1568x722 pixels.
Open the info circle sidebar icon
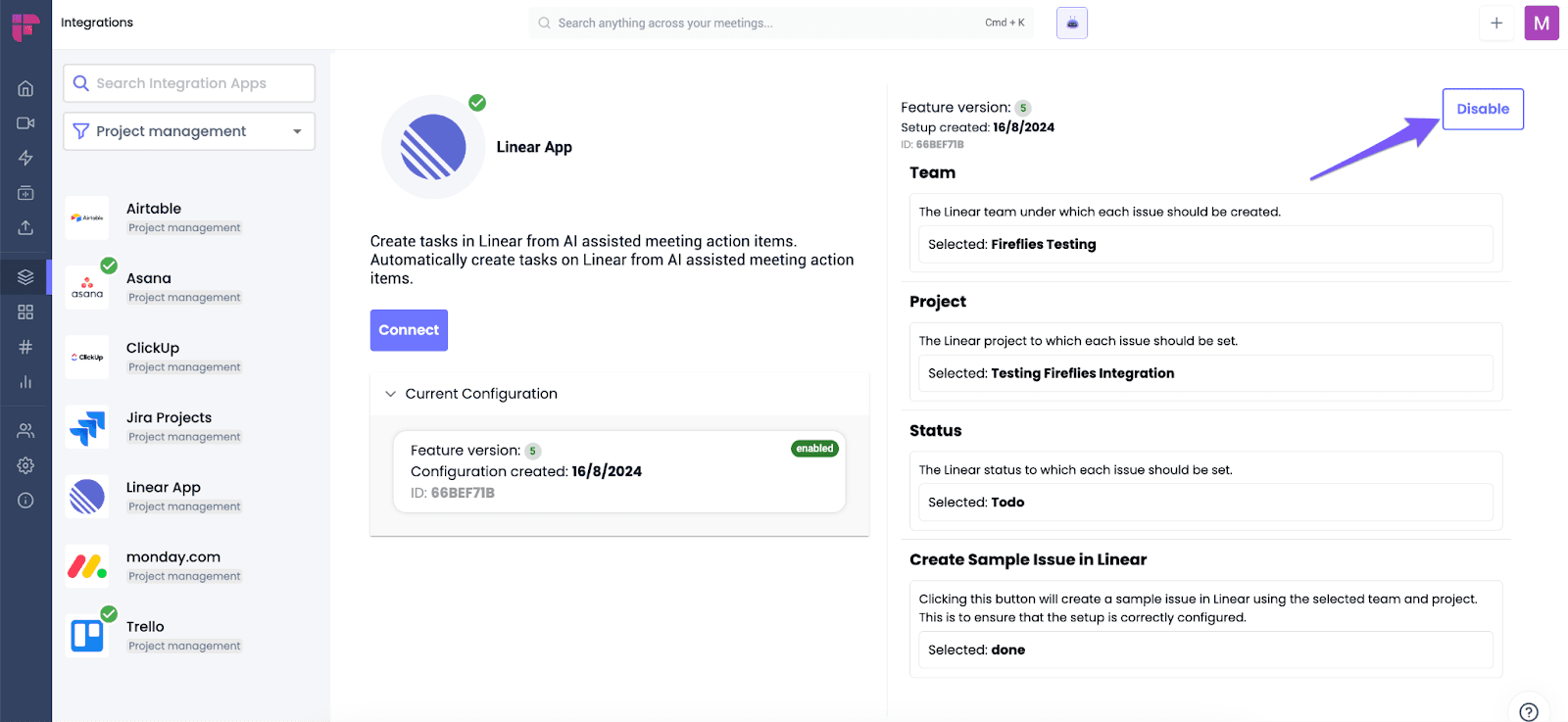tap(25, 501)
